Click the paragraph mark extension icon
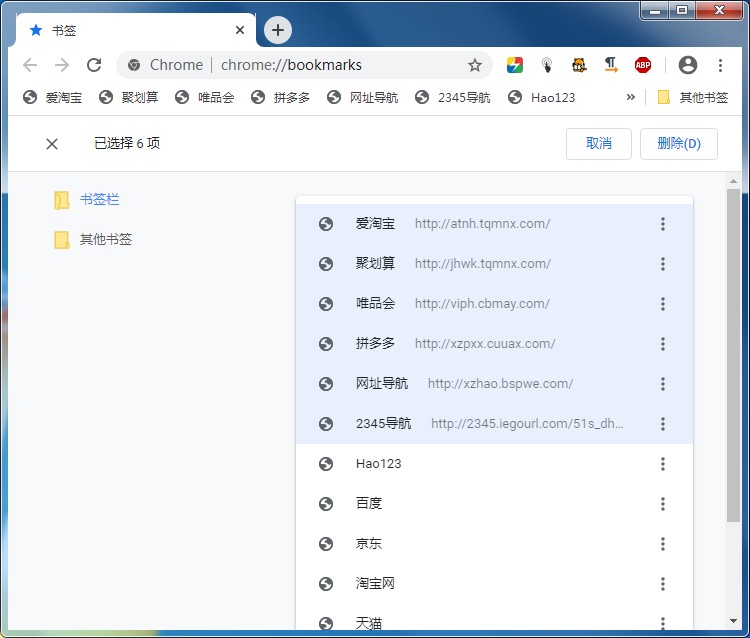 (611, 65)
